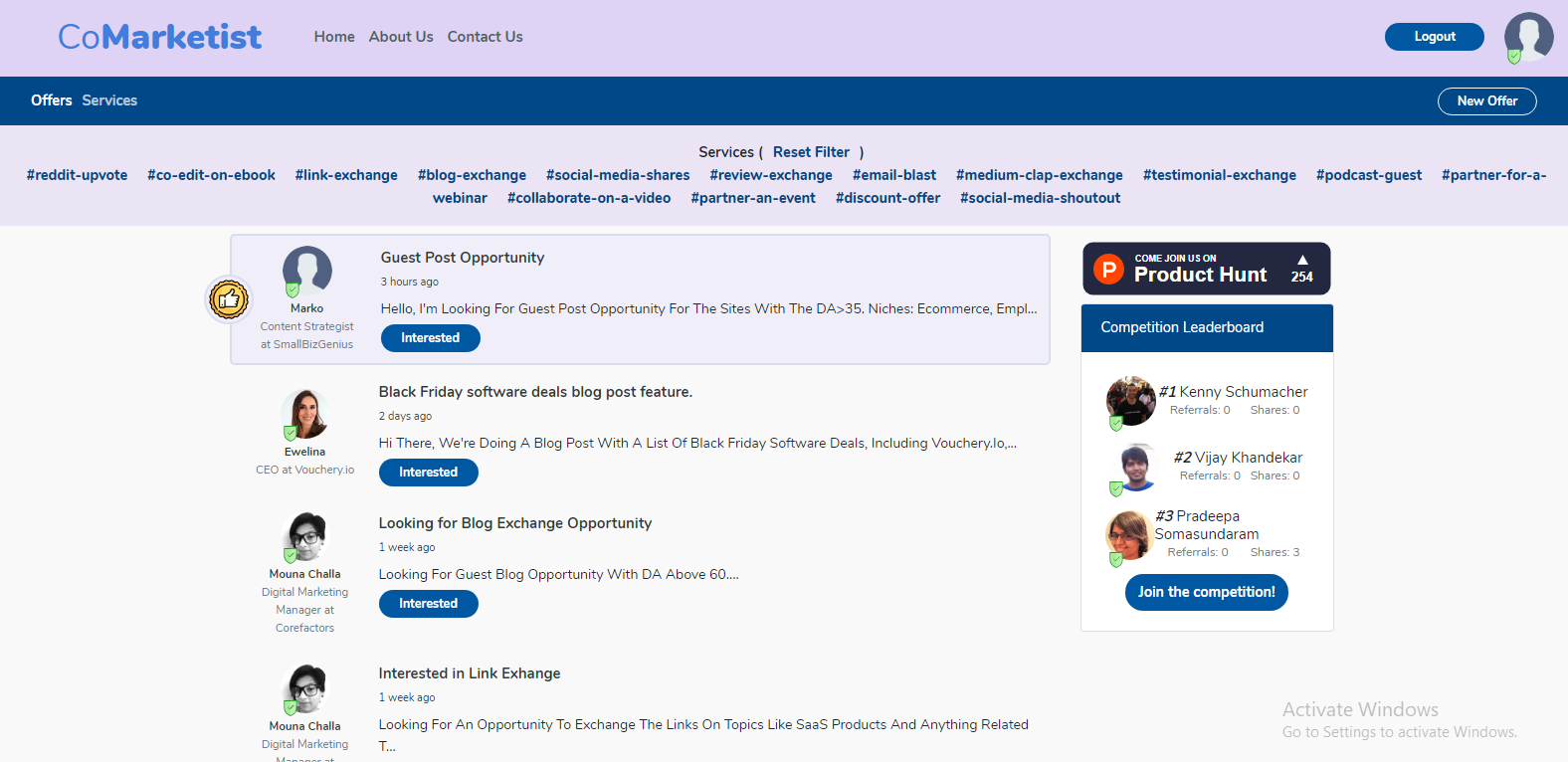This screenshot has width=1568, height=762.
Task: Create a New Offer
Action: coord(1486,101)
